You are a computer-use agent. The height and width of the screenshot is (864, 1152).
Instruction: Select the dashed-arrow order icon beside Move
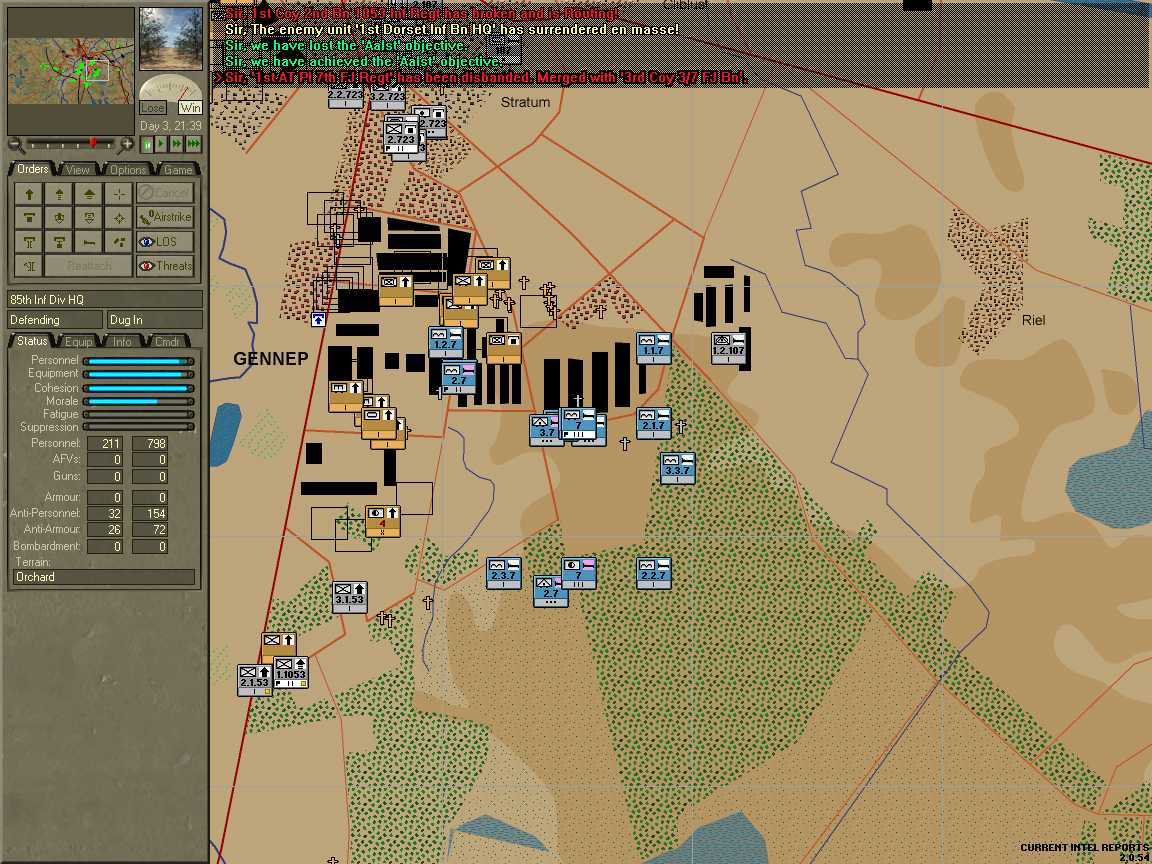click(x=60, y=193)
